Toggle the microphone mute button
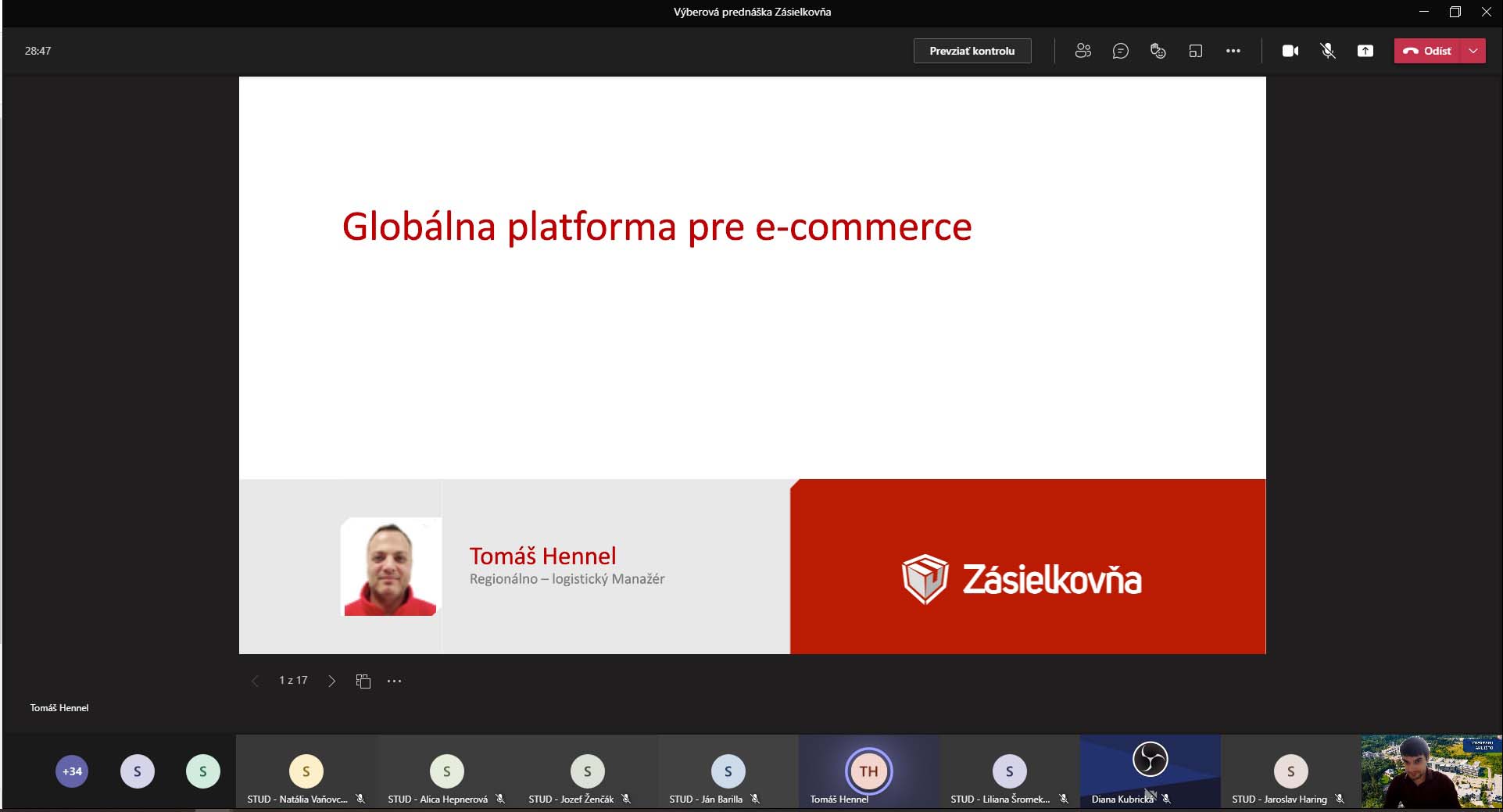Image resolution: width=1503 pixels, height=812 pixels. (x=1328, y=51)
